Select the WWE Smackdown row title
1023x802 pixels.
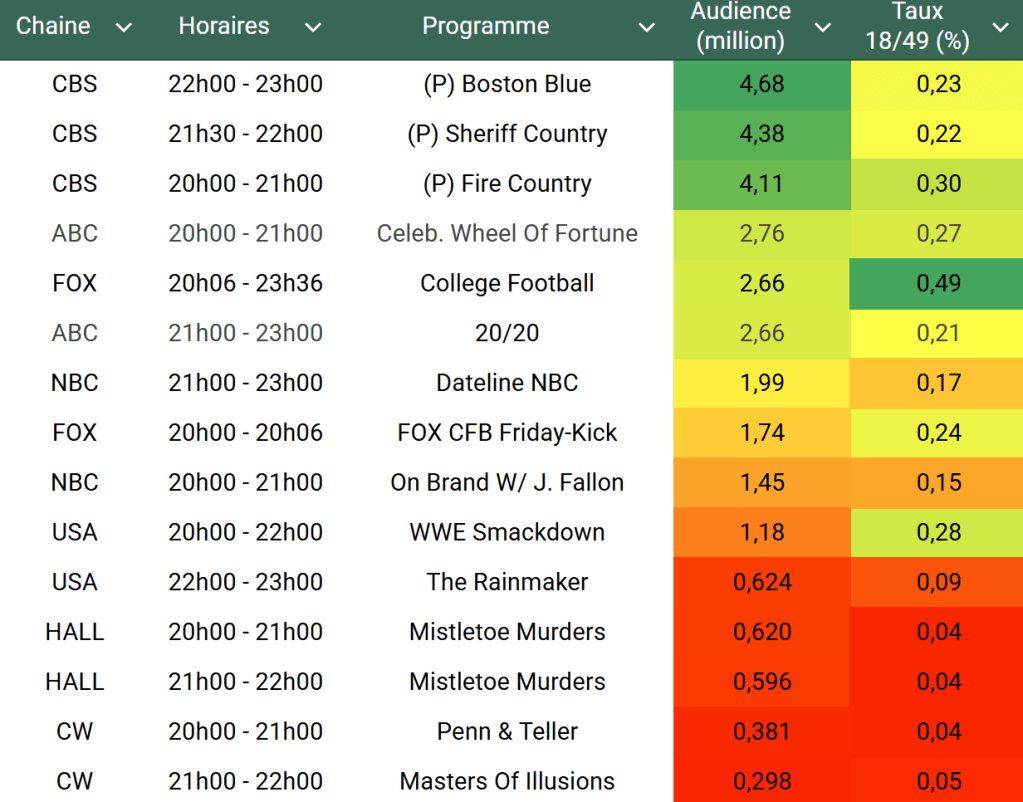pos(507,532)
